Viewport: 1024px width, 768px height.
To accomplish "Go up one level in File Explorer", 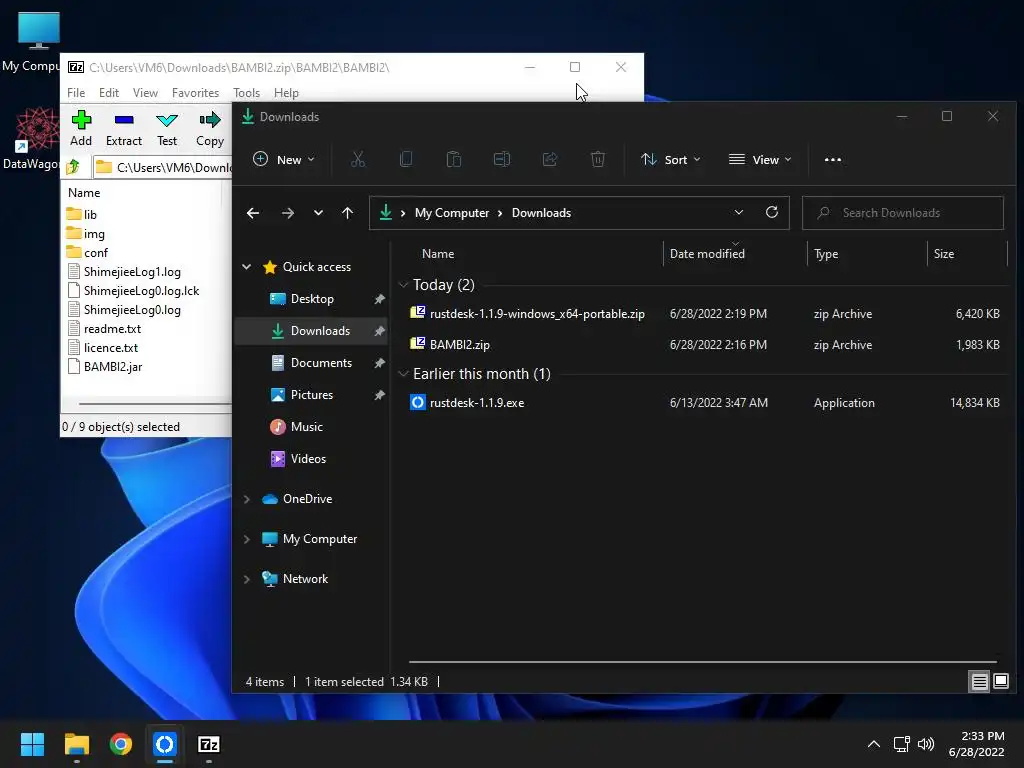I will [x=347, y=213].
